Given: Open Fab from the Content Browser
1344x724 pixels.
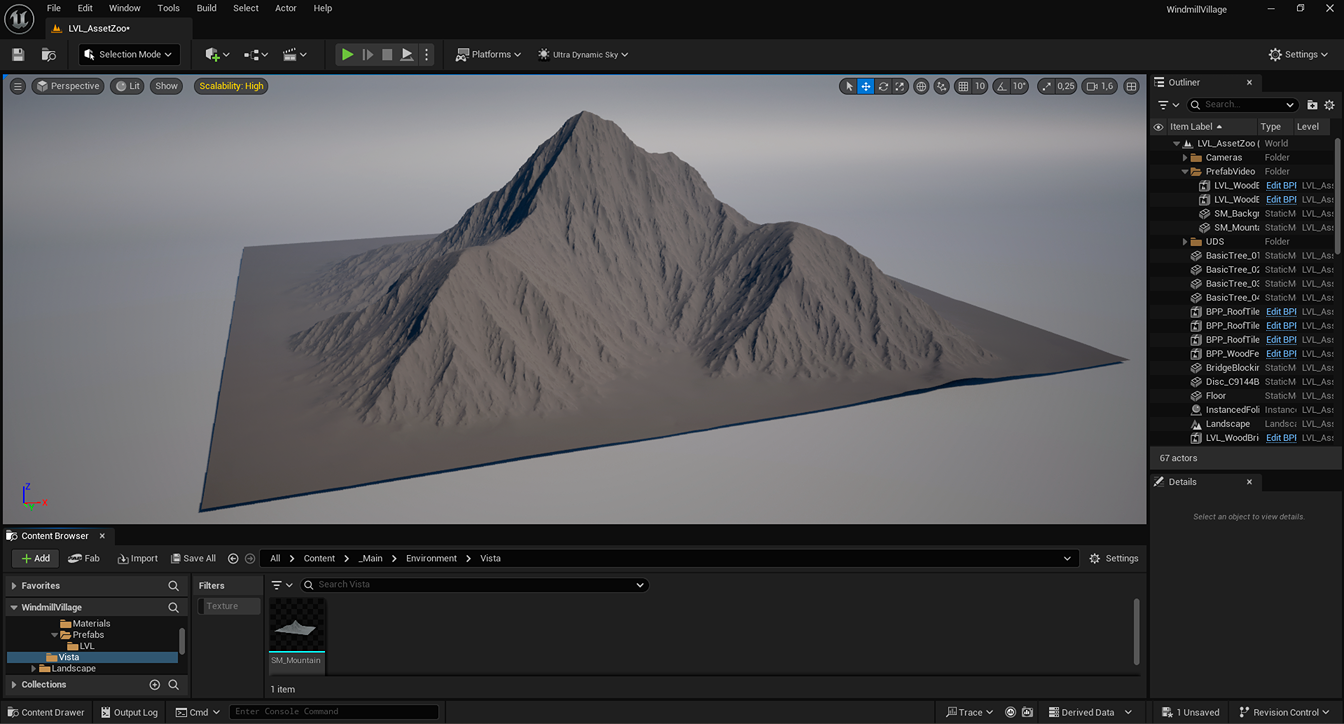Looking at the screenshot, I should tap(83, 558).
